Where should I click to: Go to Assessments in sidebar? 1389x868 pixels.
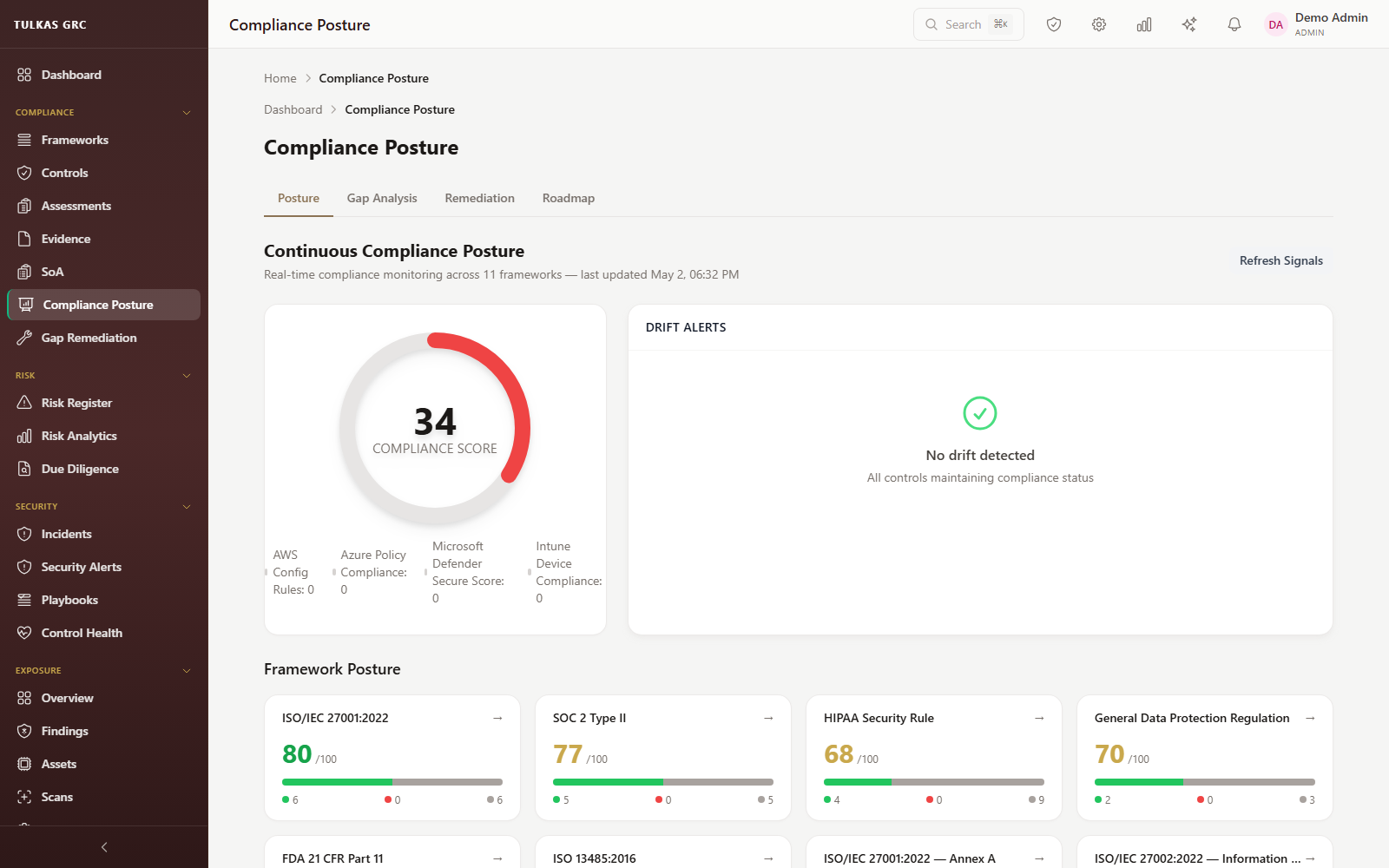coord(104,206)
